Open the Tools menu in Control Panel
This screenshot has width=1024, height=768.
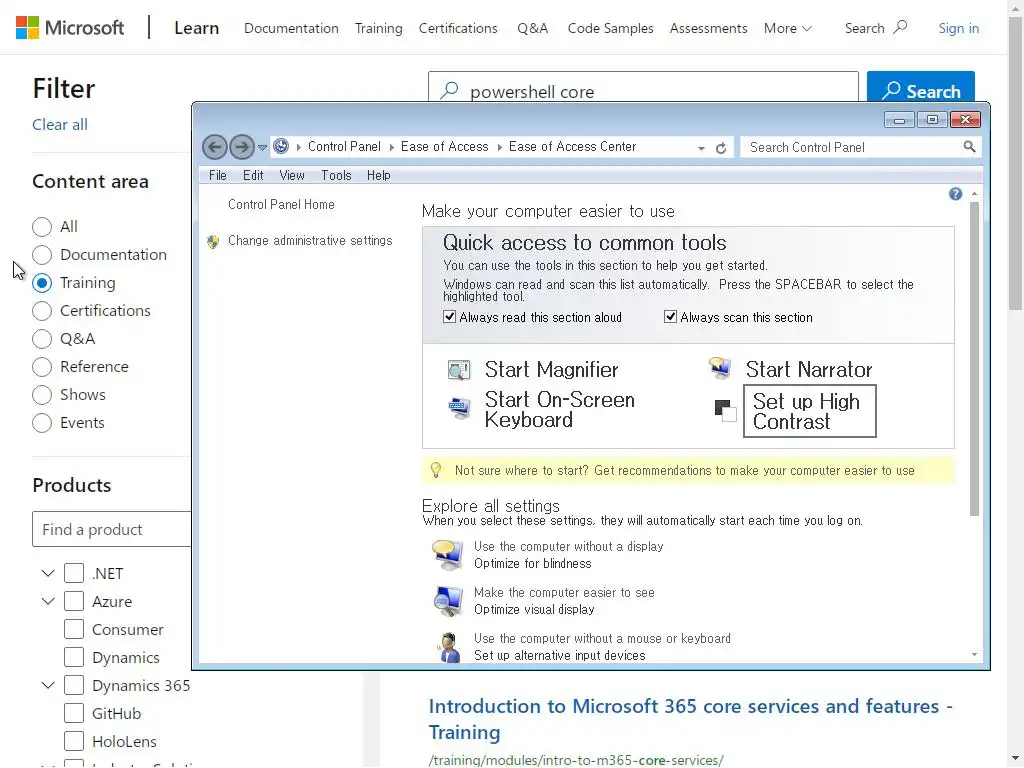tap(336, 176)
